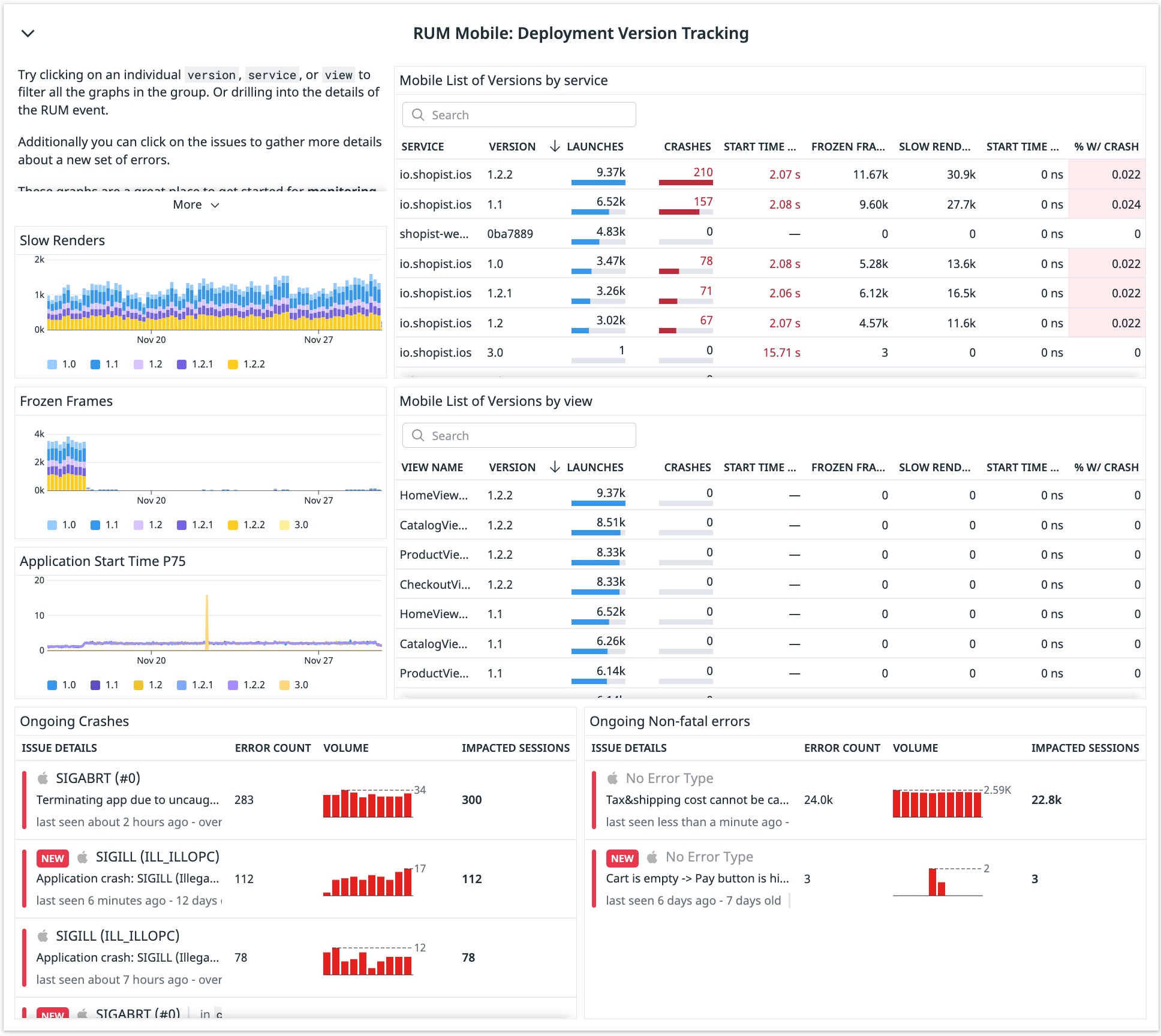Open SIGABRT (#0) crash issue
Viewport: 1161px width, 1036px height.
pos(296,800)
